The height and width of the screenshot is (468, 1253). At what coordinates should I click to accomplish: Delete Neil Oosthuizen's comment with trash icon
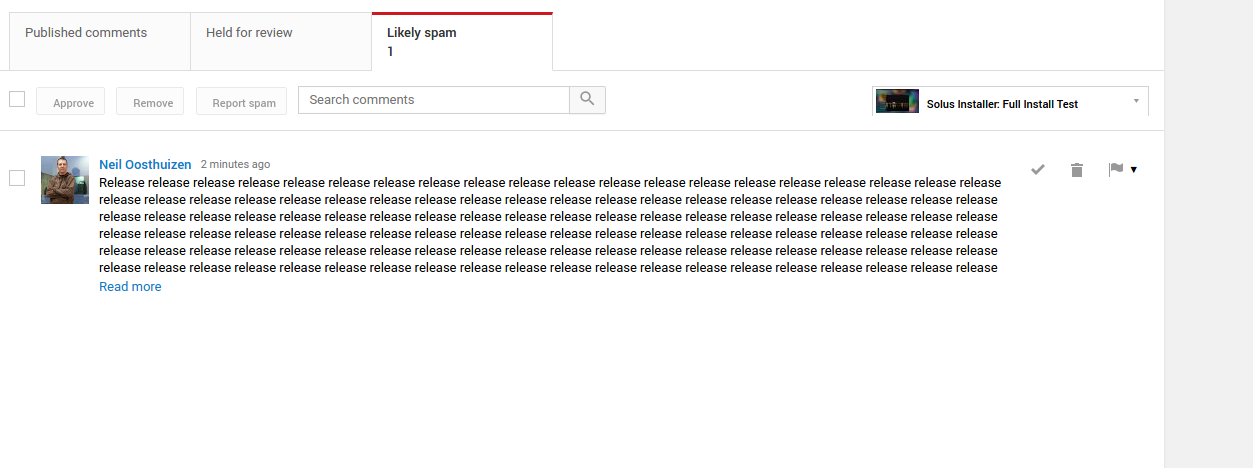[x=1077, y=170]
